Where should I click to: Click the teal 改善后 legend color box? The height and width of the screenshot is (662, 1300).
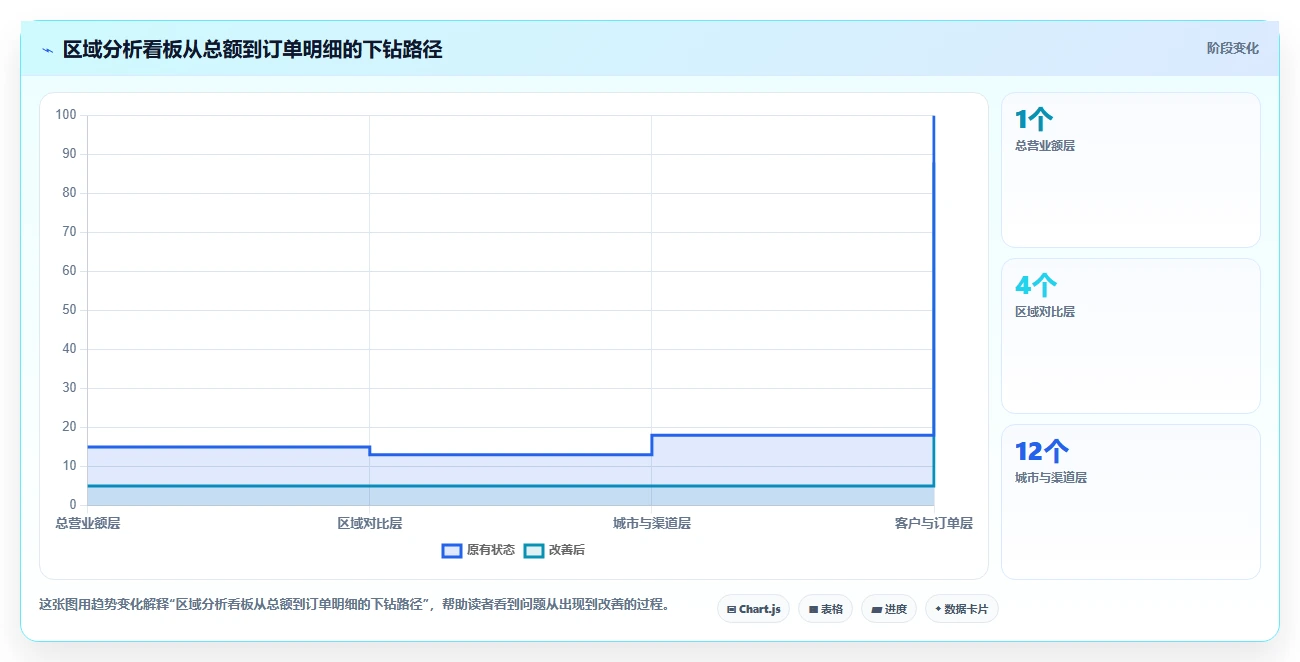click(534, 550)
